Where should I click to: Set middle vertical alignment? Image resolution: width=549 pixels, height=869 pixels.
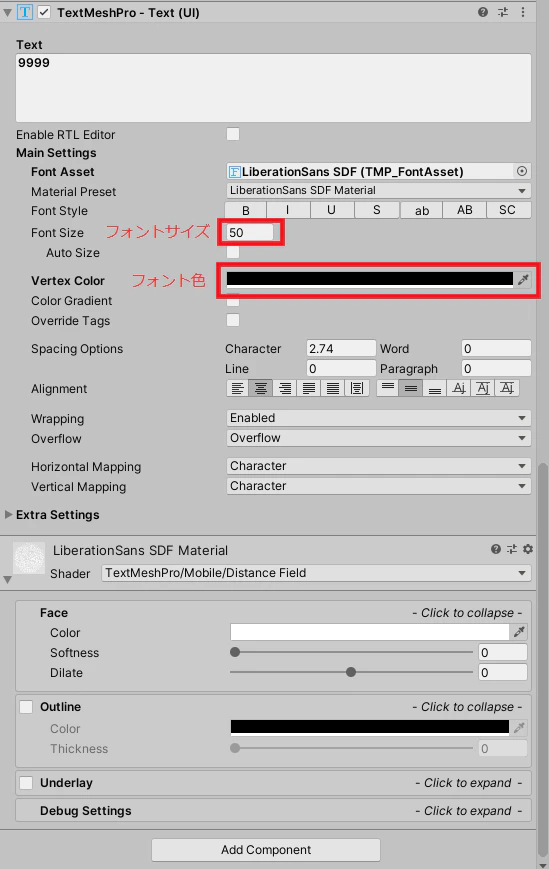point(411,389)
